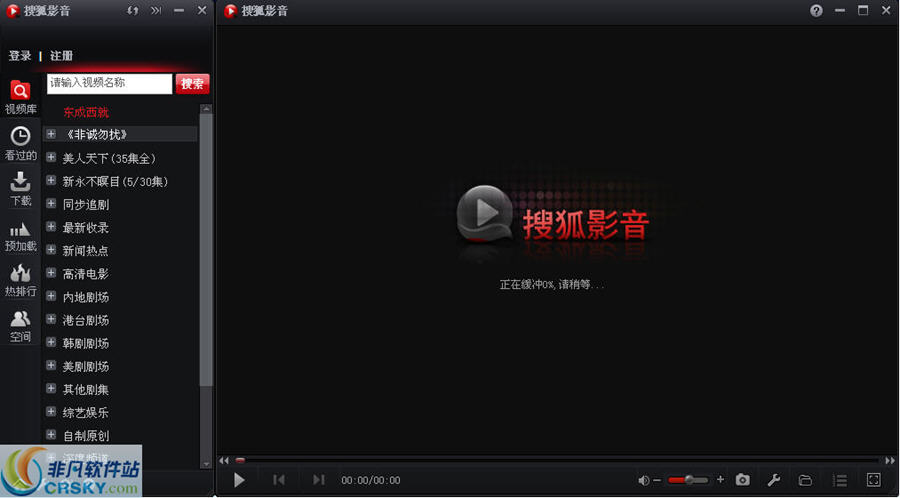Click the refresh arrows icon in left title bar

tap(133, 10)
